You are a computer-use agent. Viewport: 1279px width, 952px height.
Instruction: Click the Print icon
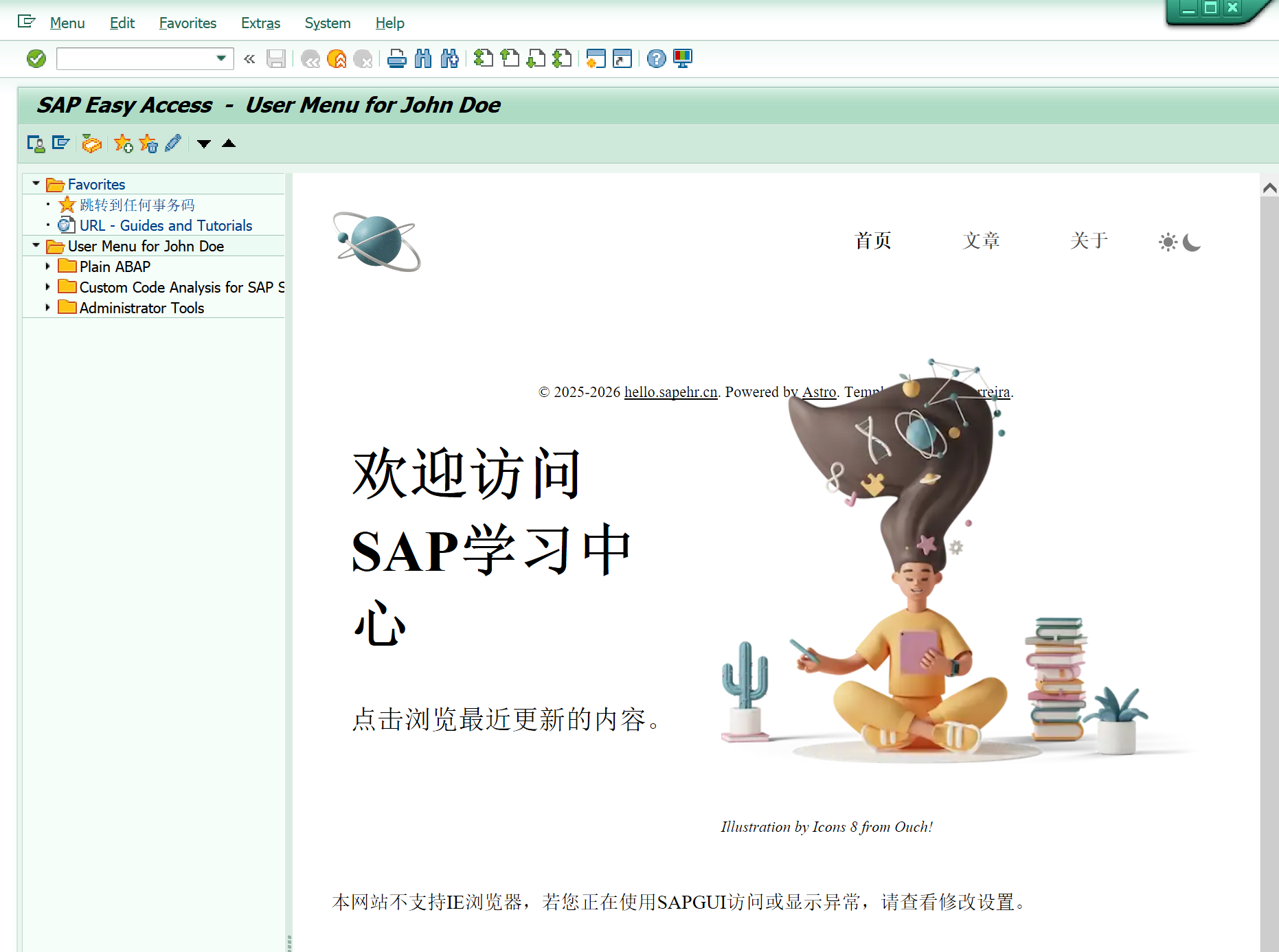tap(397, 59)
